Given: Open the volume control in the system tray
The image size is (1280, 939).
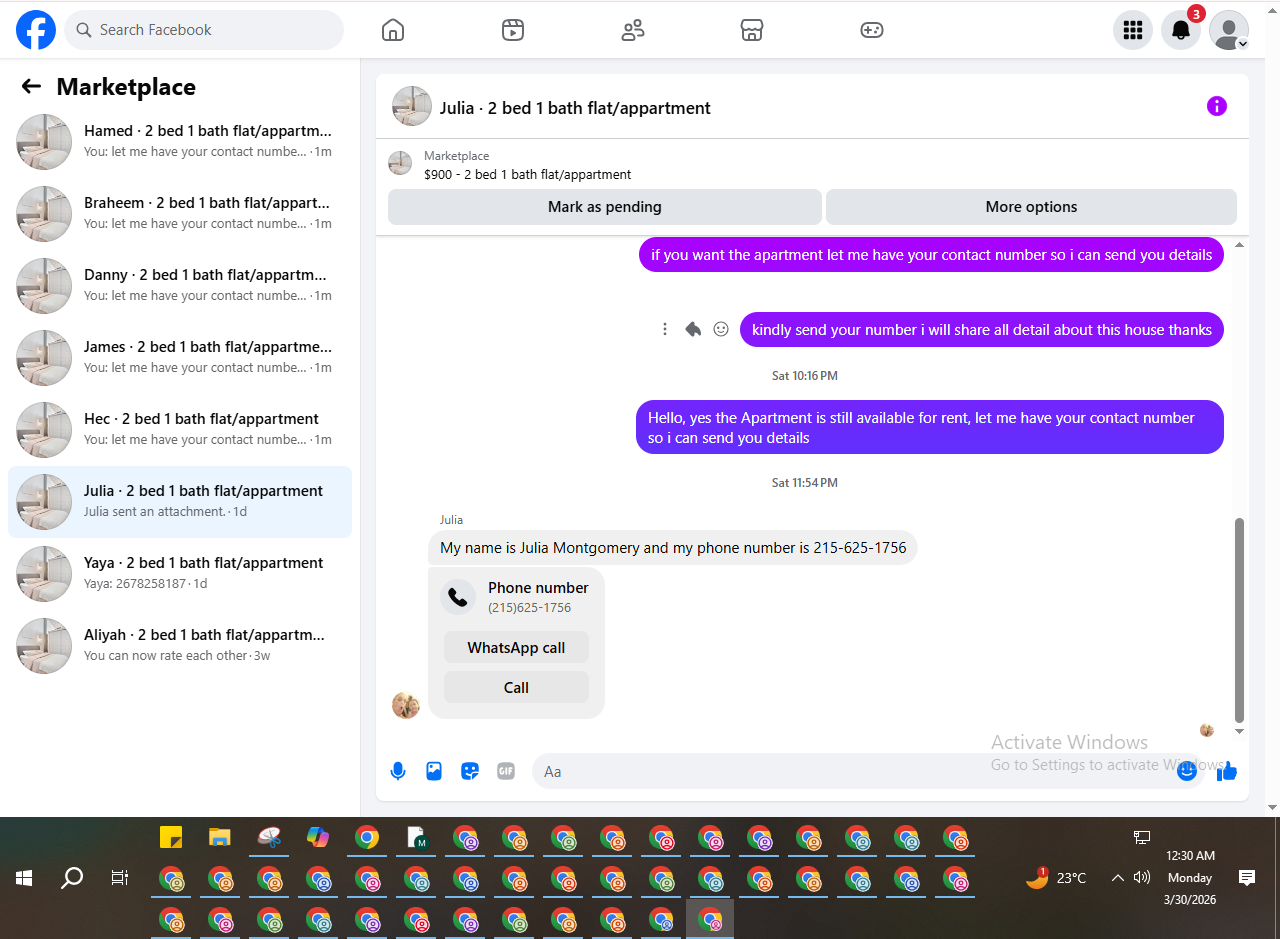Looking at the screenshot, I should click(1142, 878).
